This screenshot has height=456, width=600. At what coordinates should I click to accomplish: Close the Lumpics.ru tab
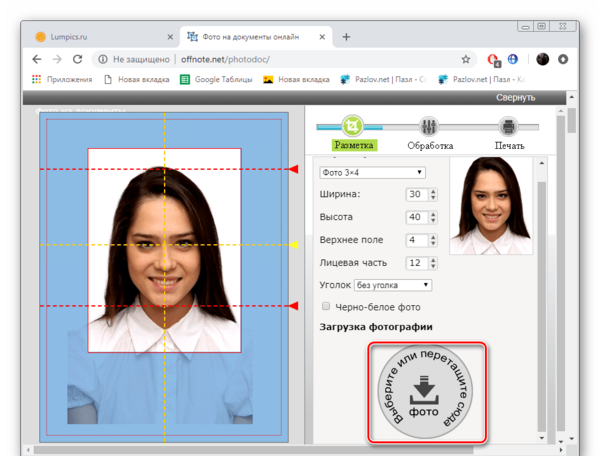pos(170,37)
